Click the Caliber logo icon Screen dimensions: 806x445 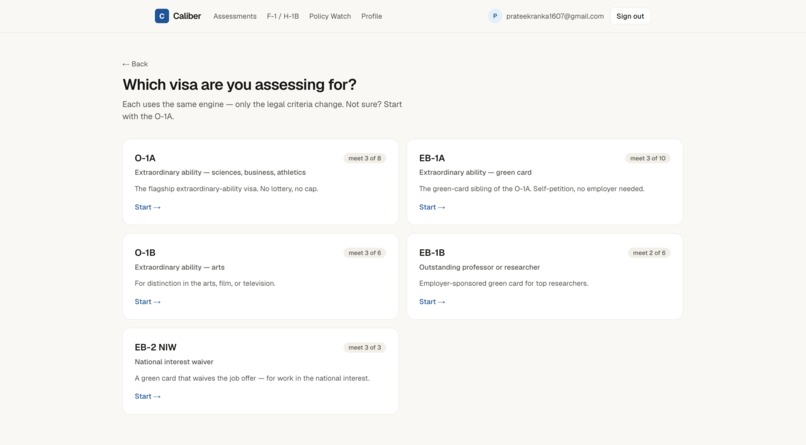coord(161,16)
